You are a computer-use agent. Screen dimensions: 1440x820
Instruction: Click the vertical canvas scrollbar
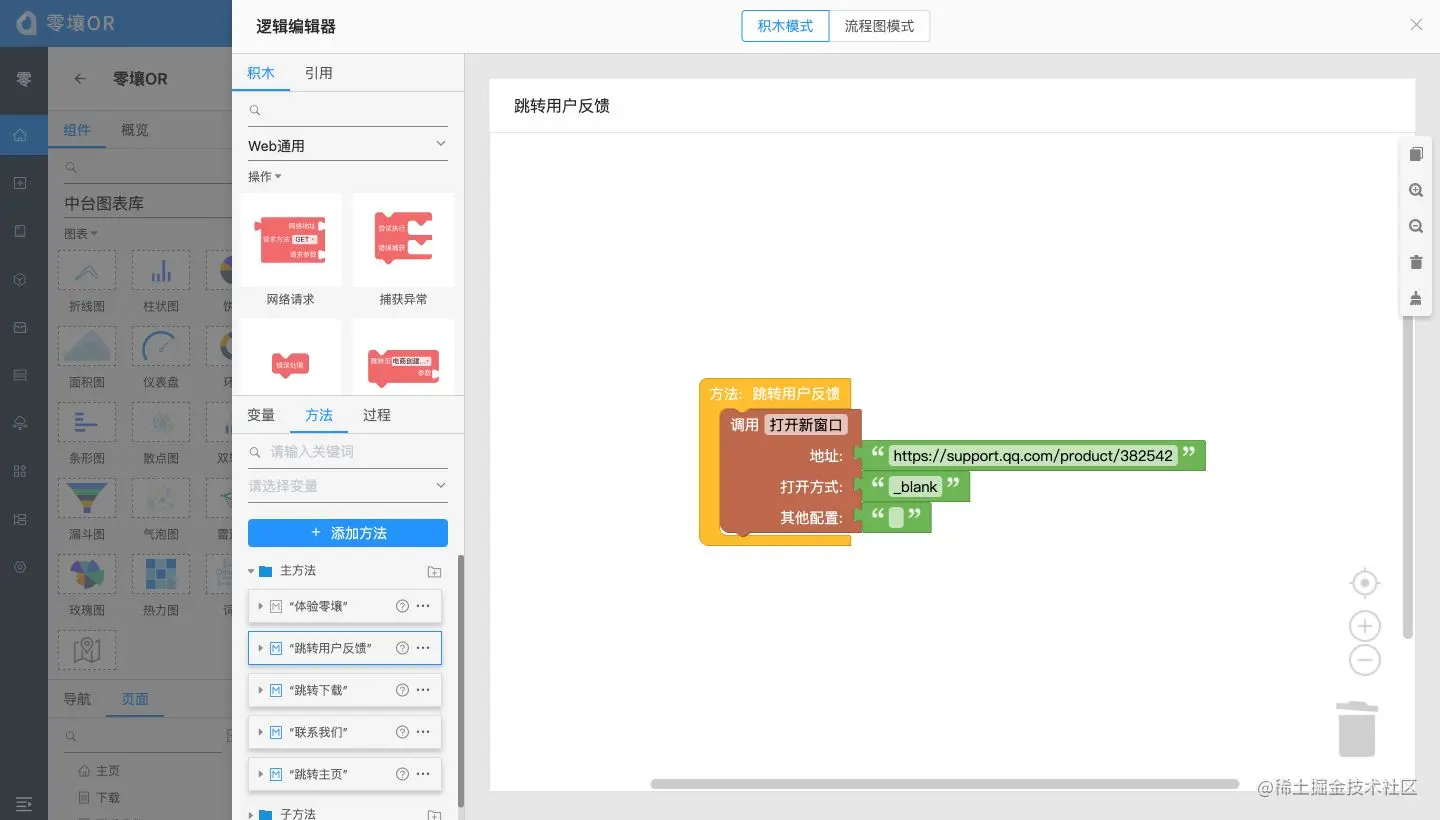(x=1408, y=475)
